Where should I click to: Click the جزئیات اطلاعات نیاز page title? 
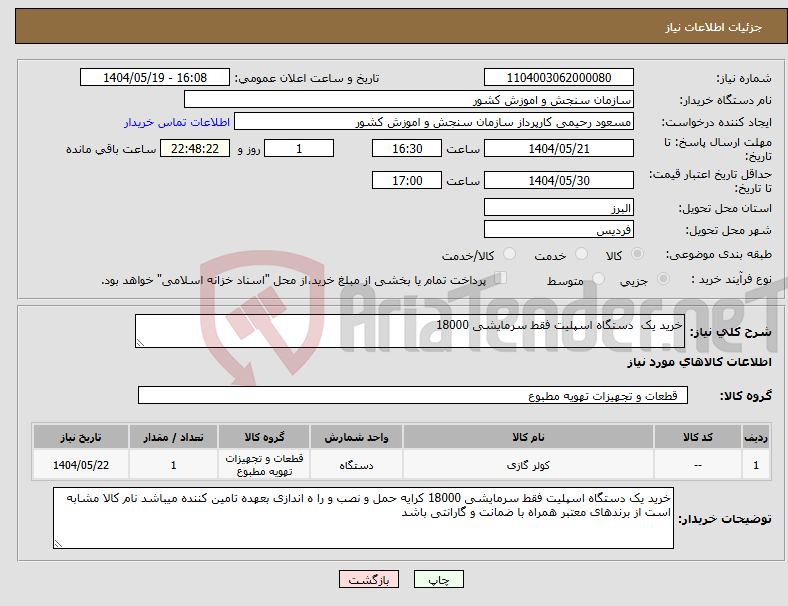[714, 27]
